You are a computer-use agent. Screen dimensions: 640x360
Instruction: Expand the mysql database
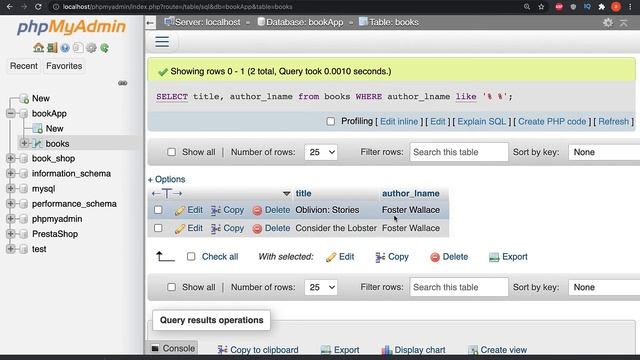pos(11,189)
